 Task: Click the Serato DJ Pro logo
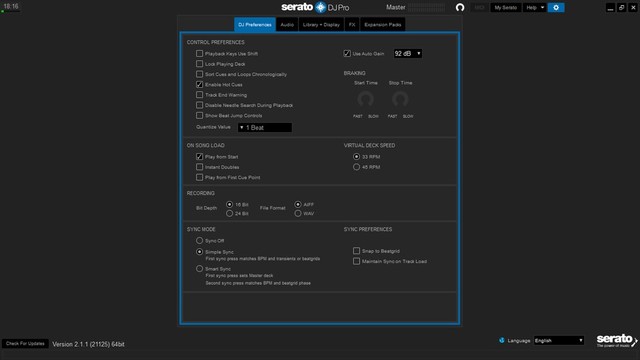(315, 7)
